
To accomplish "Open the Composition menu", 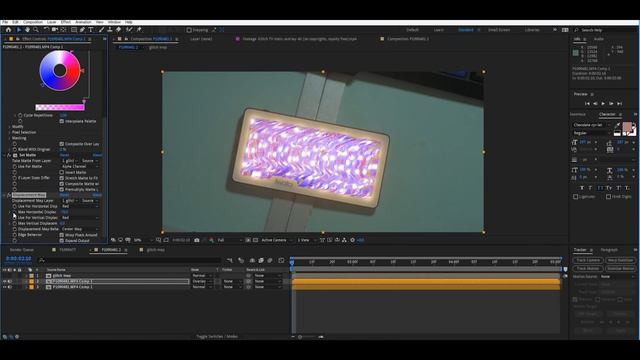I will tap(33, 22).
